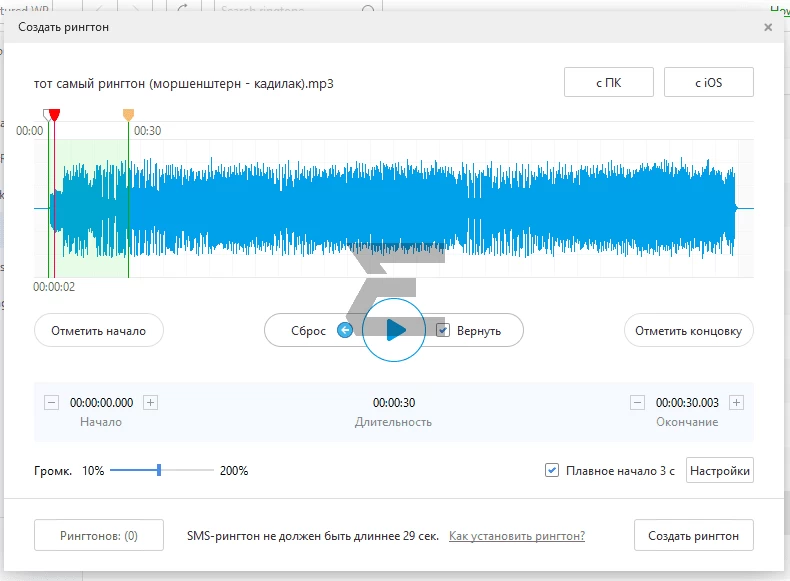This screenshot has height=581, width=790.
Task: Click the blue waveform at its middle
Action: click(393, 208)
